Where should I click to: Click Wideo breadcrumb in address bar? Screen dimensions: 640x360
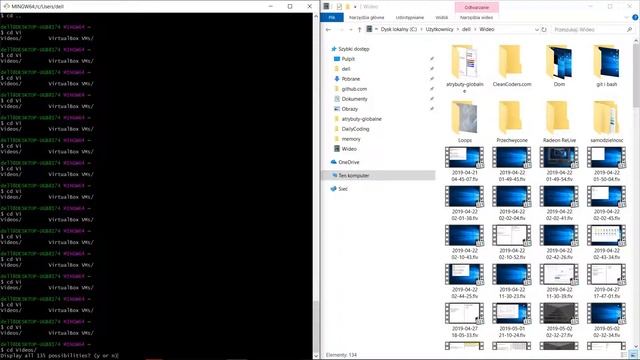pyautogui.click(x=487, y=29)
